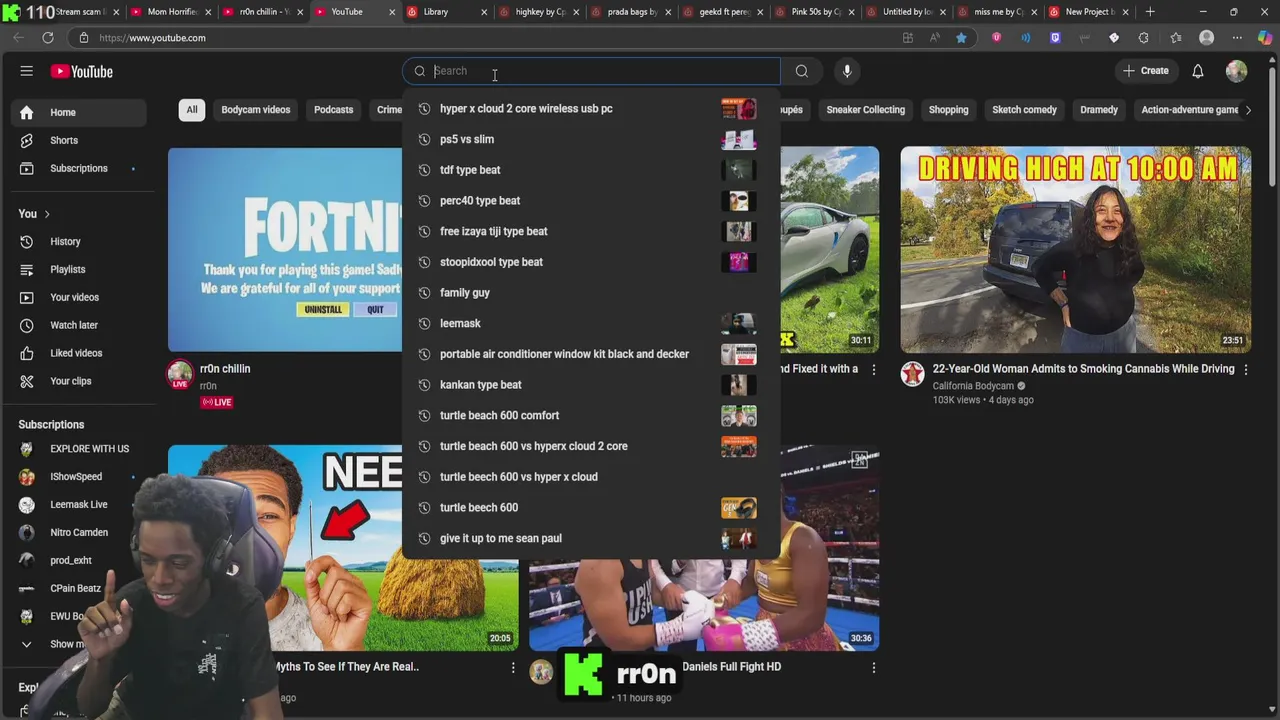Open the notifications bell
Viewport: 1280px width, 720px height.
pos(1198,71)
